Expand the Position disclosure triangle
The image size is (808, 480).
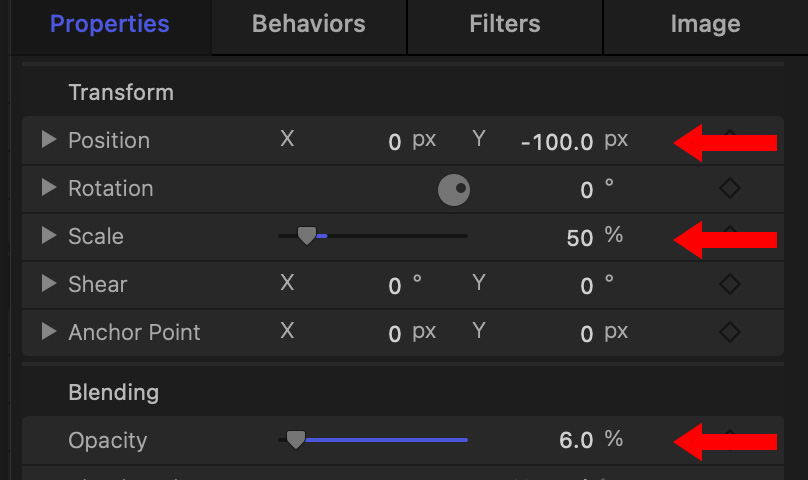pyautogui.click(x=48, y=140)
